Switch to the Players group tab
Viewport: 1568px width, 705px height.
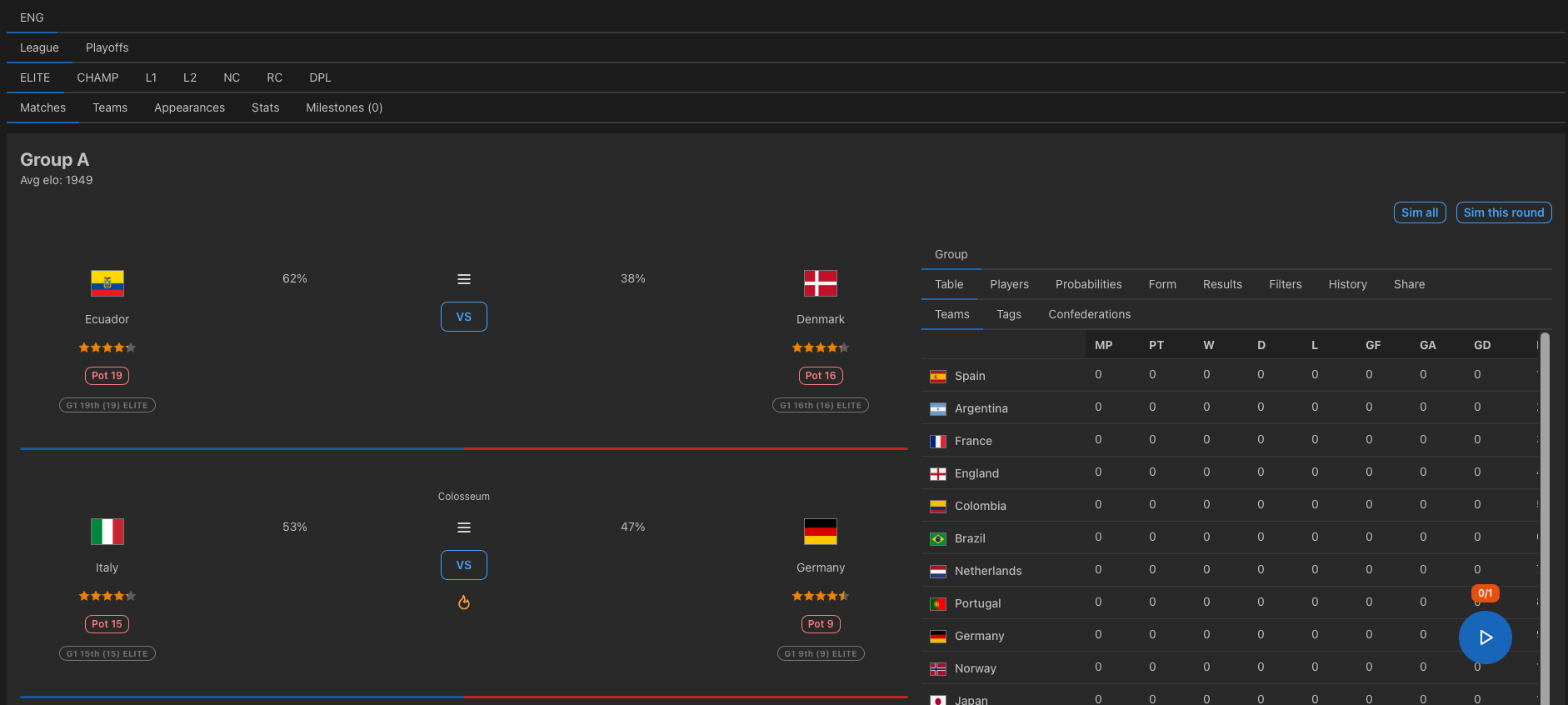click(x=1009, y=284)
